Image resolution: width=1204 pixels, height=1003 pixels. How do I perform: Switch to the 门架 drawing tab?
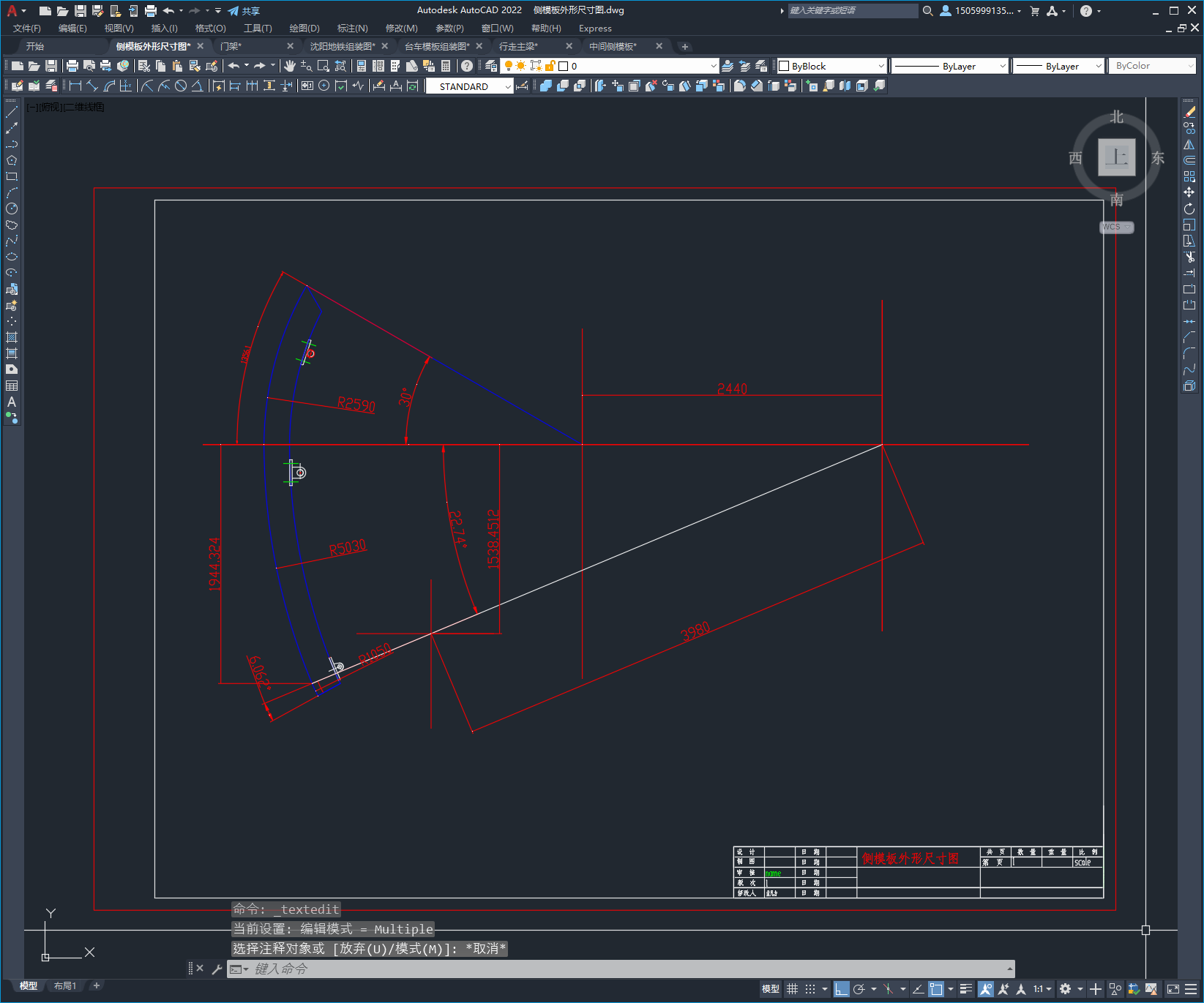(x=231, y=46)
